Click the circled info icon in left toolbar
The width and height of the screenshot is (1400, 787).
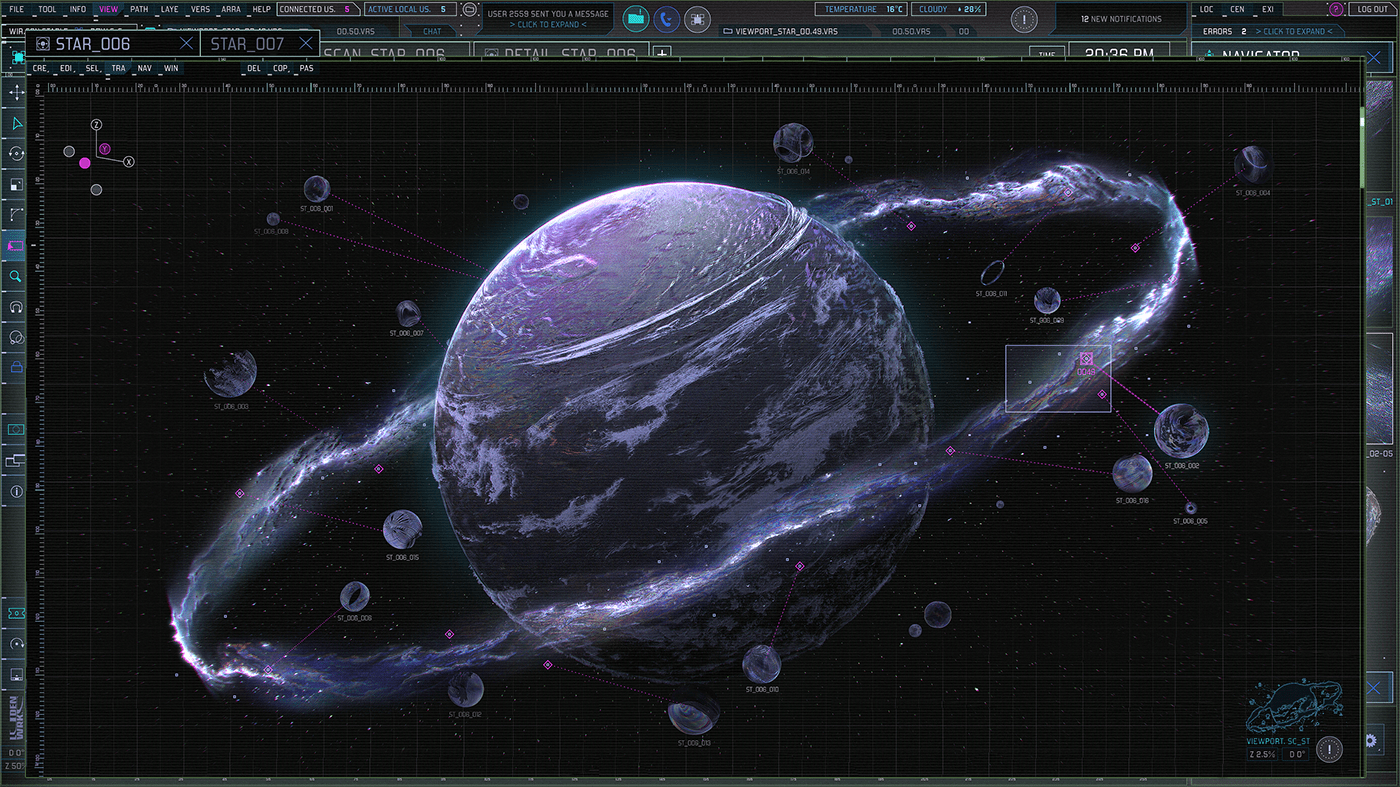click(x=16, y=492)
